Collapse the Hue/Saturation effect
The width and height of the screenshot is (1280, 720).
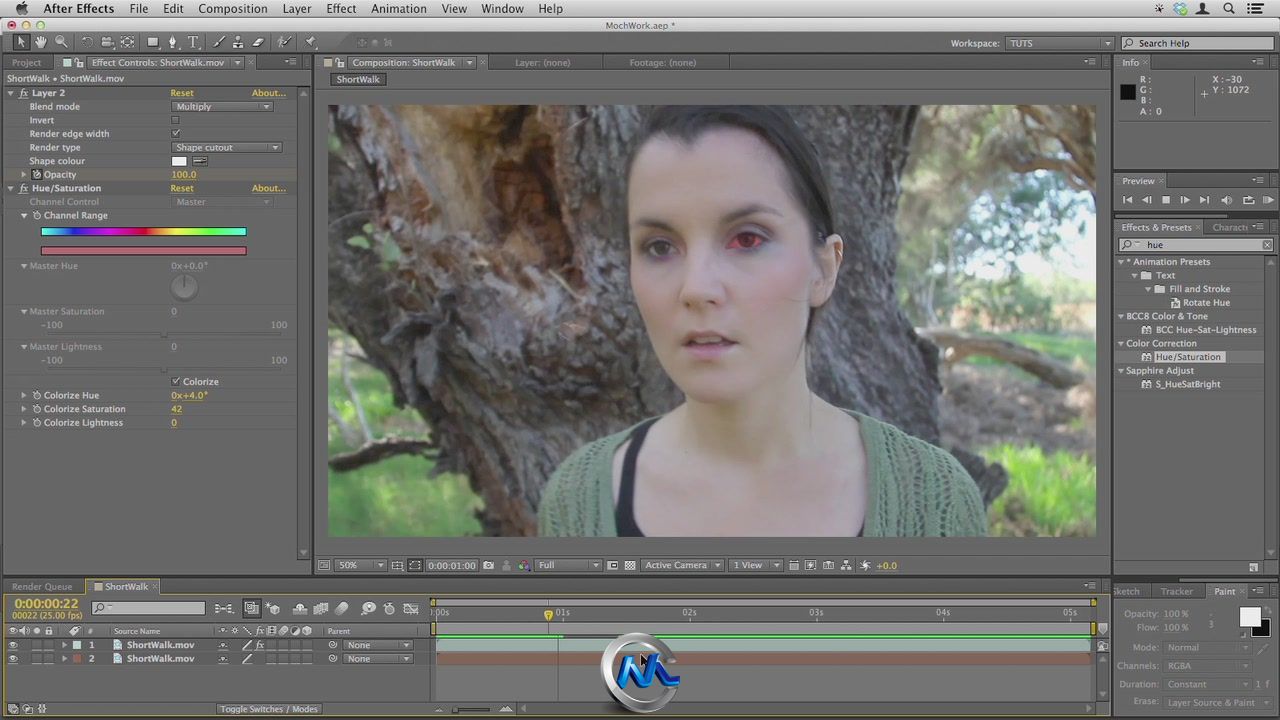pyautogui.click(x=11, y=188)
